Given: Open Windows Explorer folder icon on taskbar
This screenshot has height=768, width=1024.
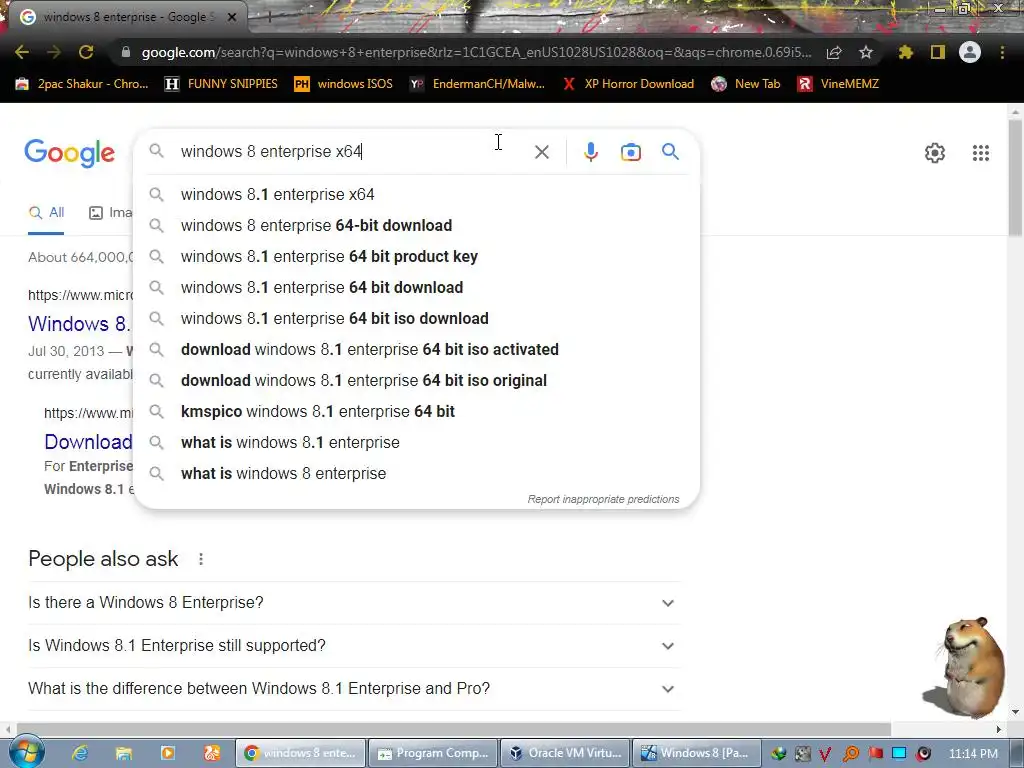Looking at the screenshot, I should [x=123, y=753].
